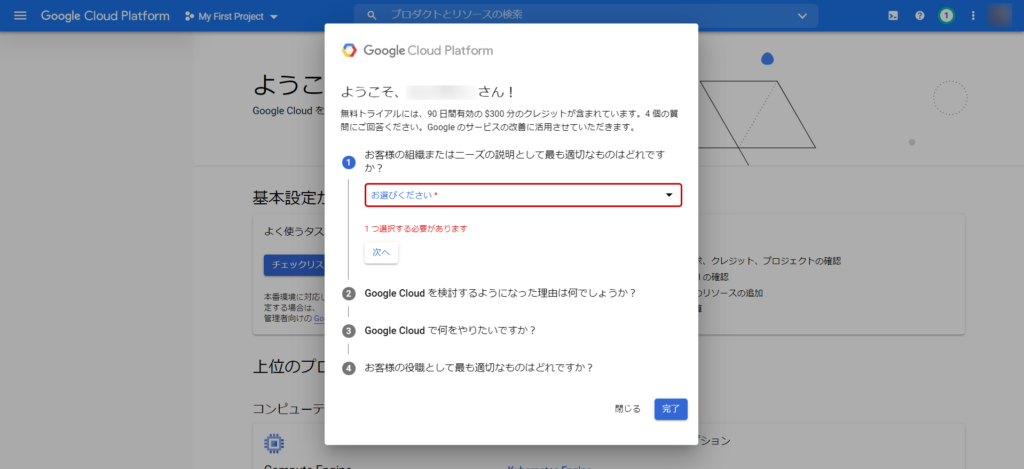Expand step 2 Google Cloud を検討する理由
1024x469 pixels.
(x=500, y=293)
